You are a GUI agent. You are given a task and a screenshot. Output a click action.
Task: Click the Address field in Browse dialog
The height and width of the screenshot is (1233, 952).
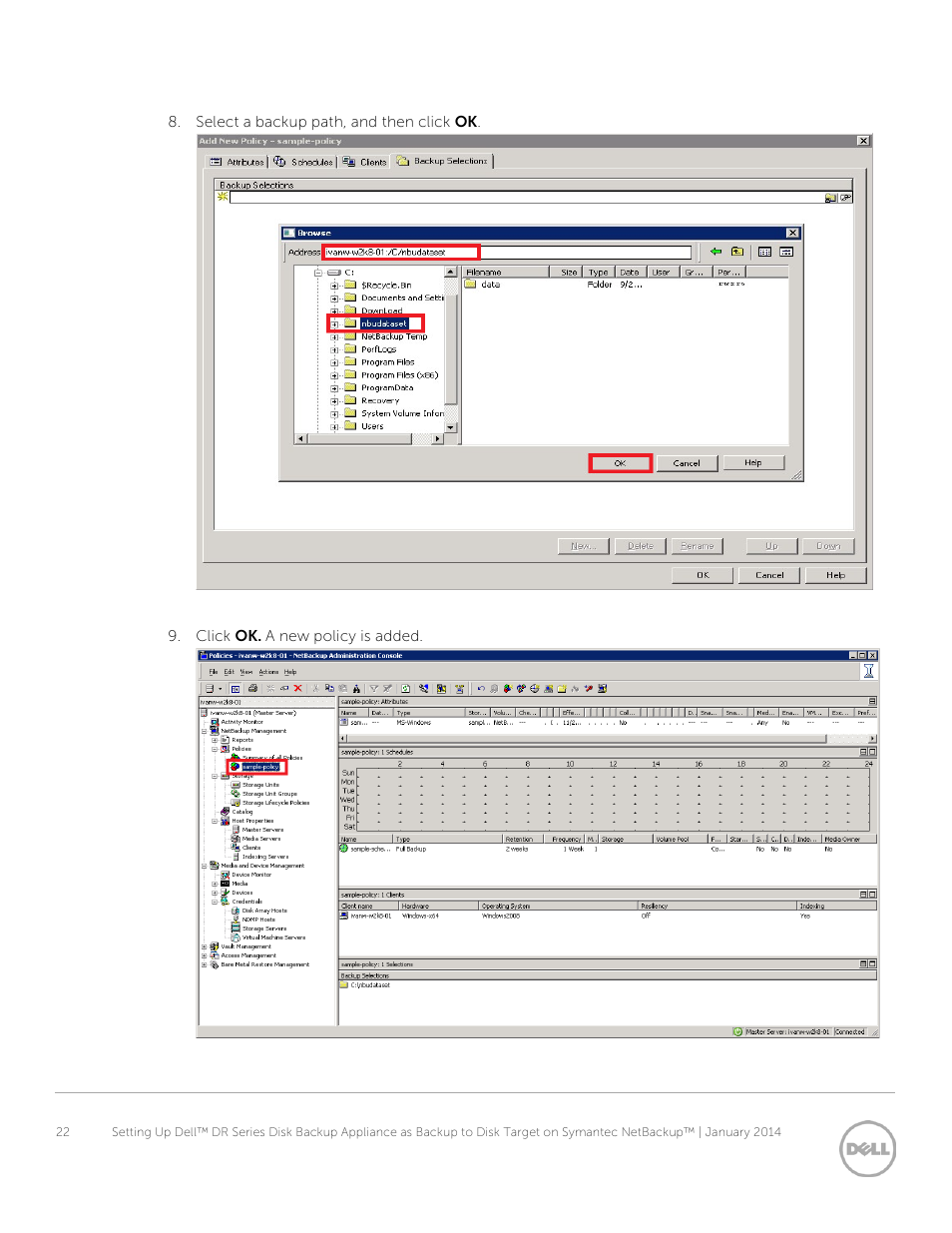507,253
